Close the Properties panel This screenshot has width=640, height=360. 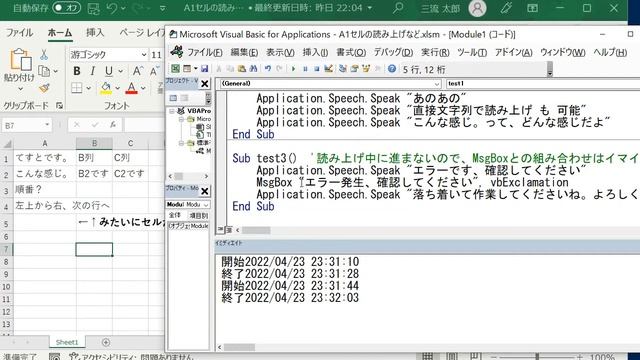[204, 191]
